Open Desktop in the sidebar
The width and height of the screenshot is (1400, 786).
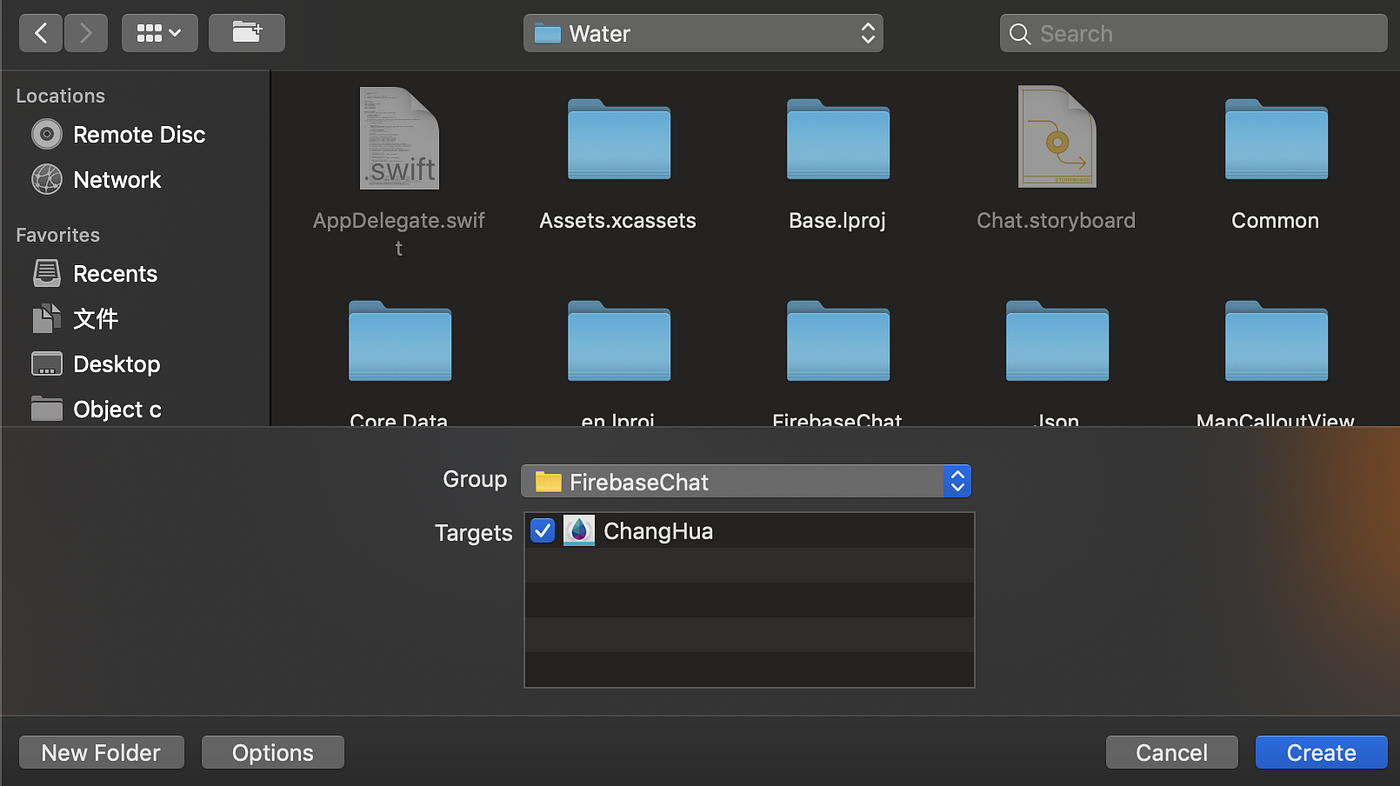[95, 364]
